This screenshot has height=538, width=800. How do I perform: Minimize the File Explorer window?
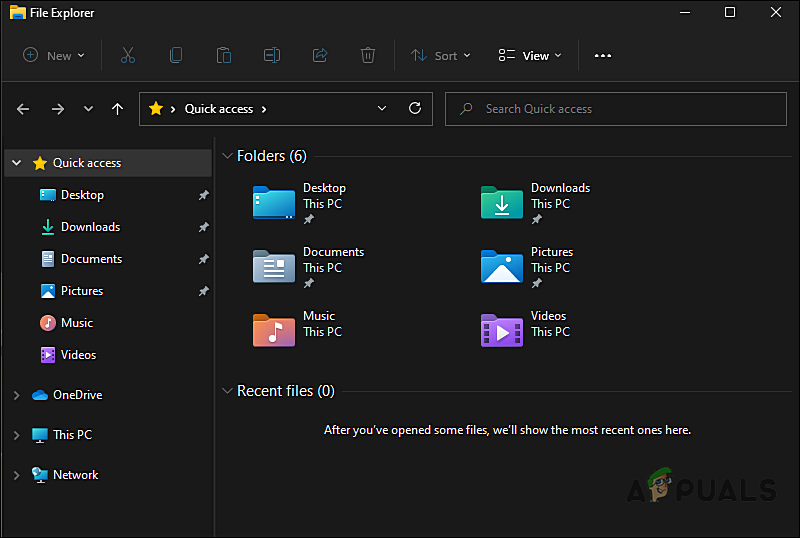[685, 12]
